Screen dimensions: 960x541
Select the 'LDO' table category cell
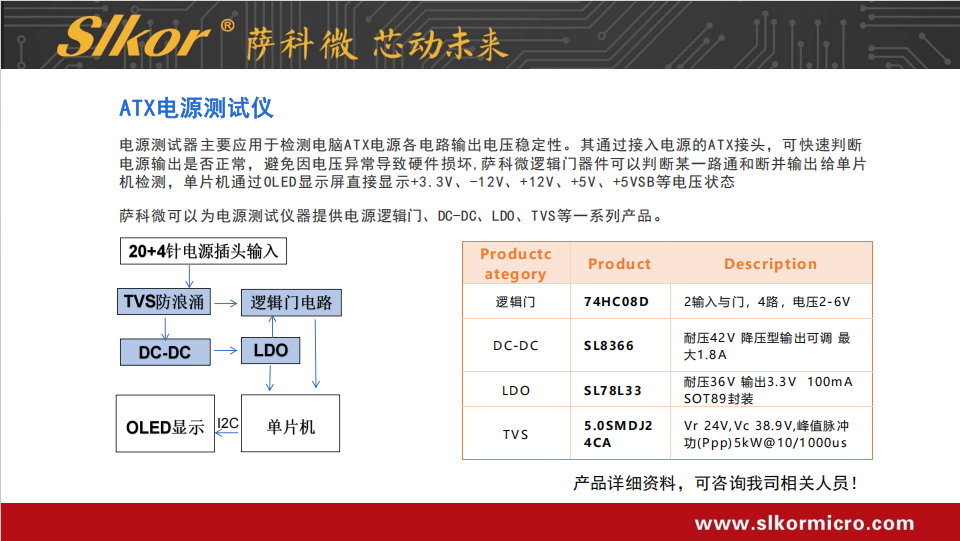pyautogui.click(x=516, y=390)
